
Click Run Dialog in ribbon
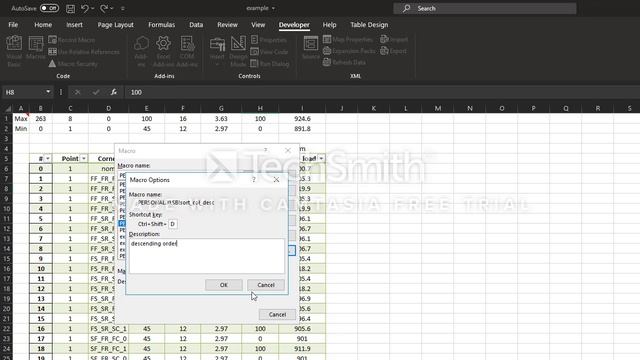pyautogui.click(x=270, y=64)
